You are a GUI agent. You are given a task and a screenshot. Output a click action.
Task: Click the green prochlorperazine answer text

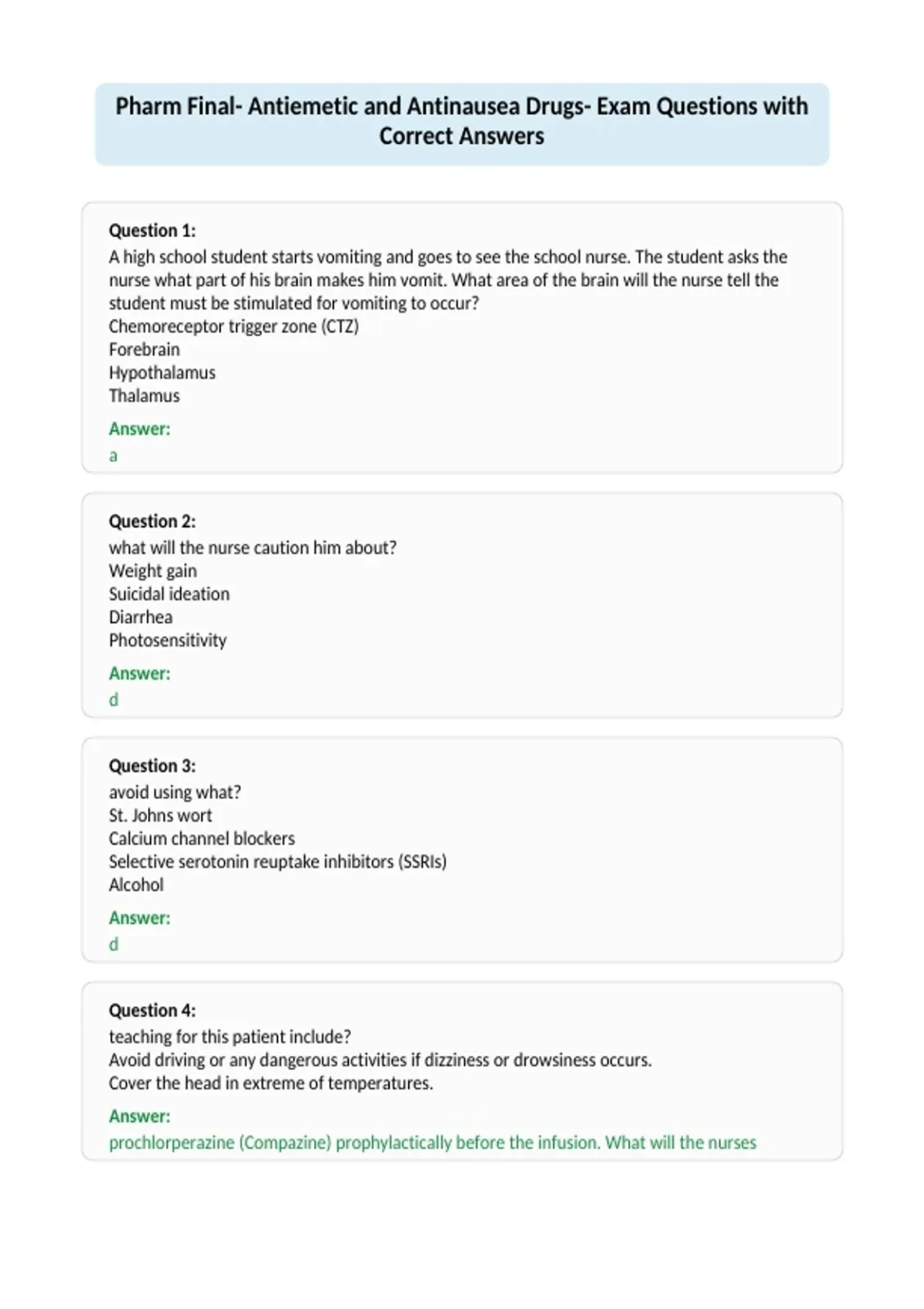coord(433,1143)
